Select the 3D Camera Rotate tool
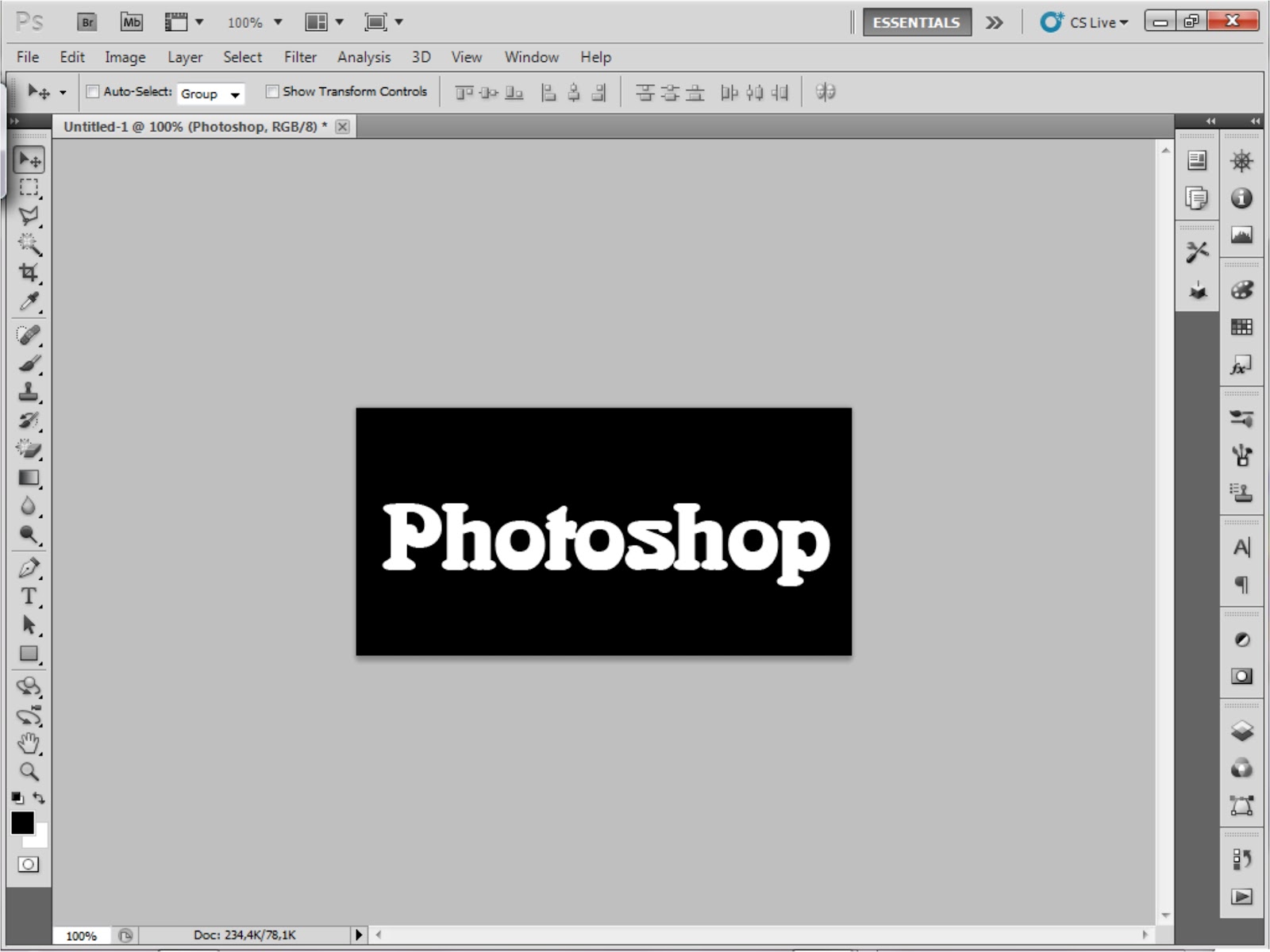This screenshot has height=952, width=1270. [x=29, y=716]
